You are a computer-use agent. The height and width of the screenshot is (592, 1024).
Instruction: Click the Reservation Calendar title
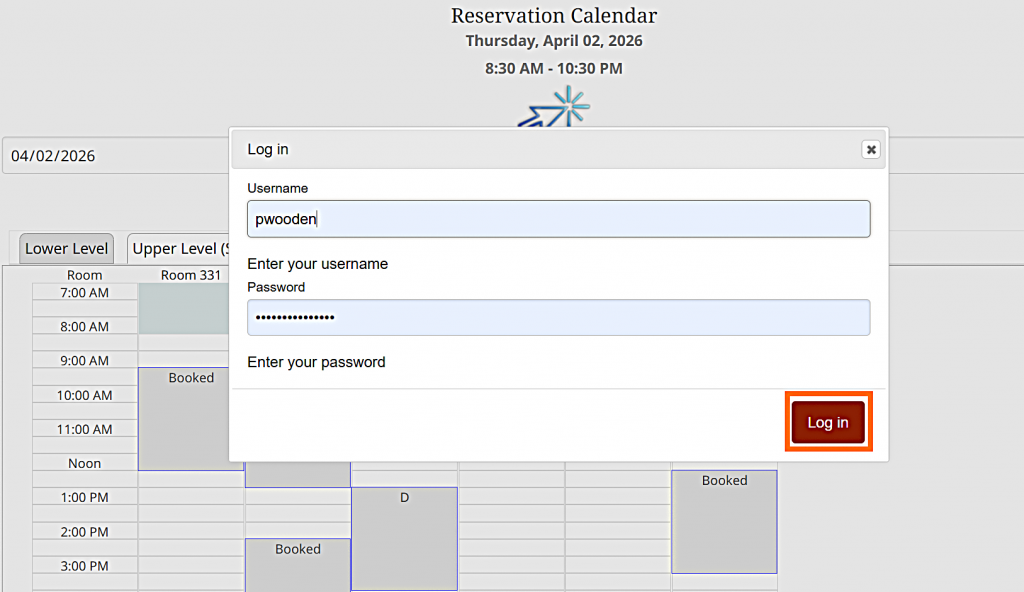[x=554, y=16]
